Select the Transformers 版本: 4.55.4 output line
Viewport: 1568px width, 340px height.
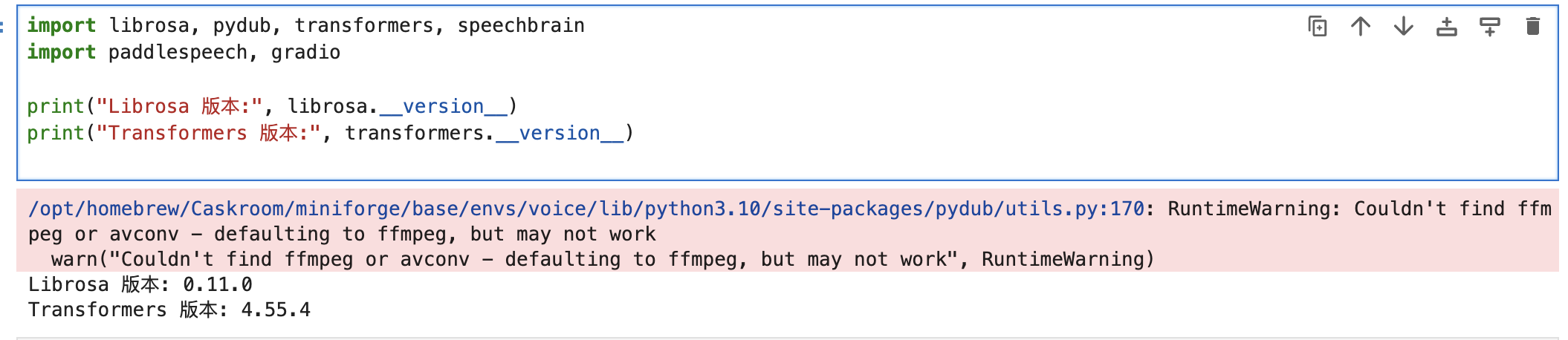point(169,310)
